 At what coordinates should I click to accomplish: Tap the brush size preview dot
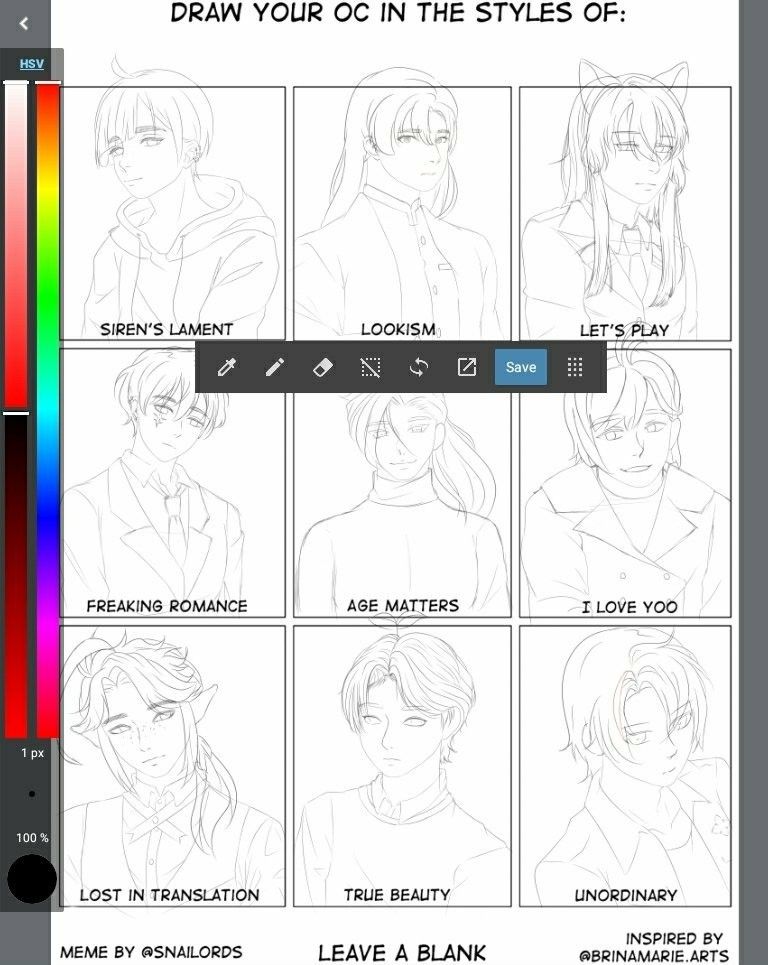32,794
